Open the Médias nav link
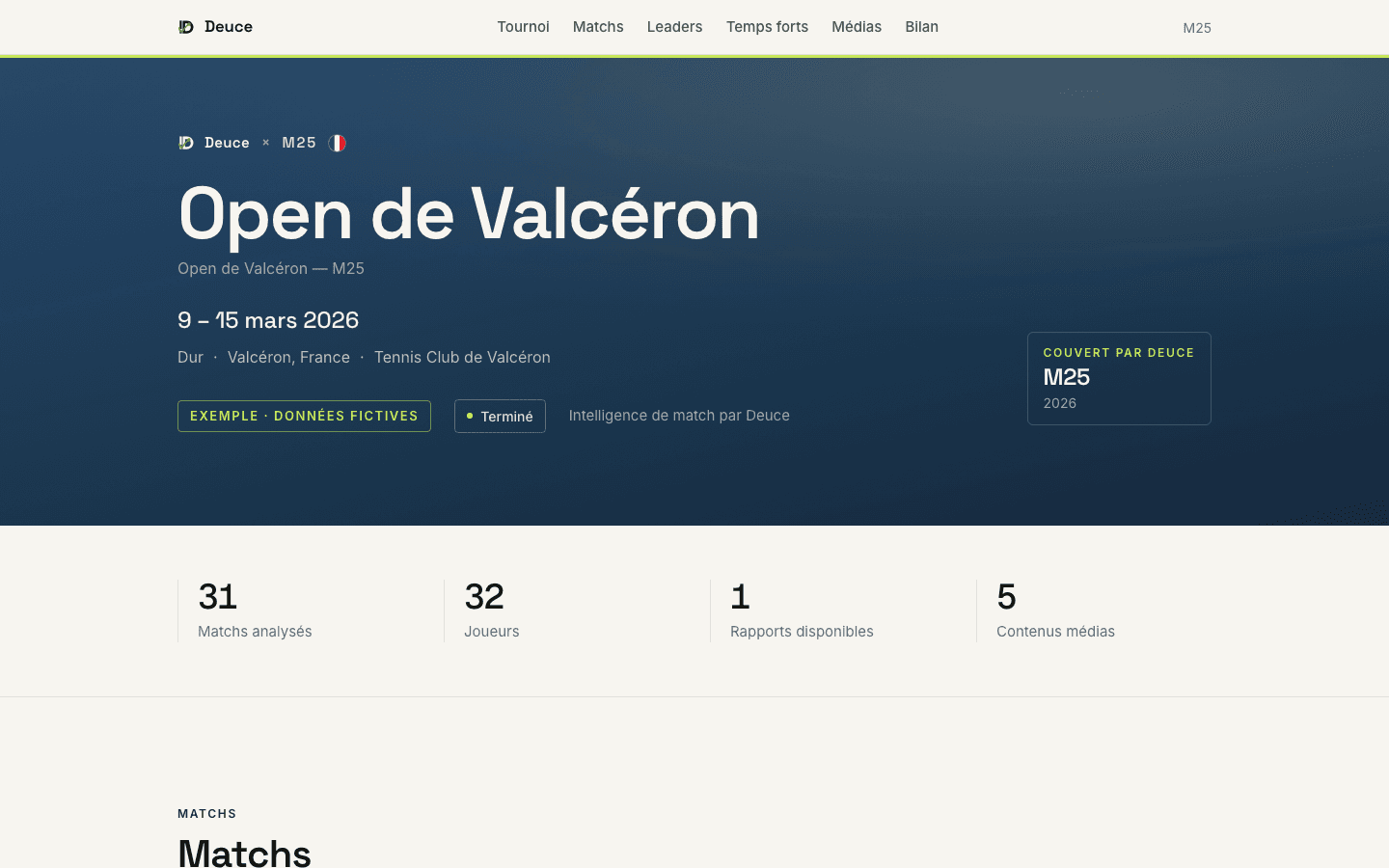1389x868 pixels. [857, 27]
